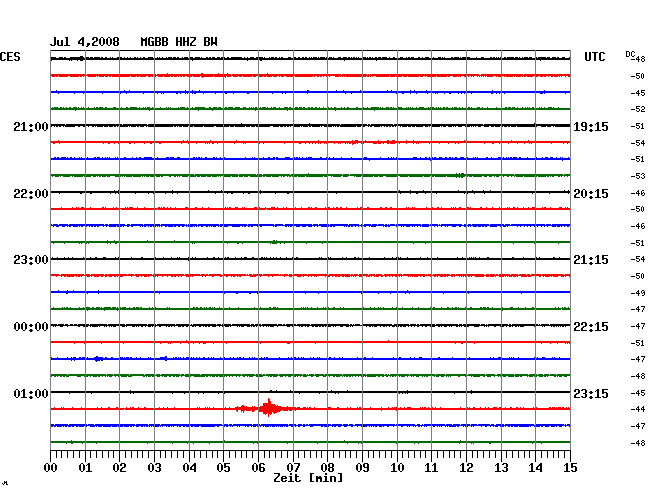Click the "03" minute axis label
Screen dimensions: 650x494
coord(154,468)
